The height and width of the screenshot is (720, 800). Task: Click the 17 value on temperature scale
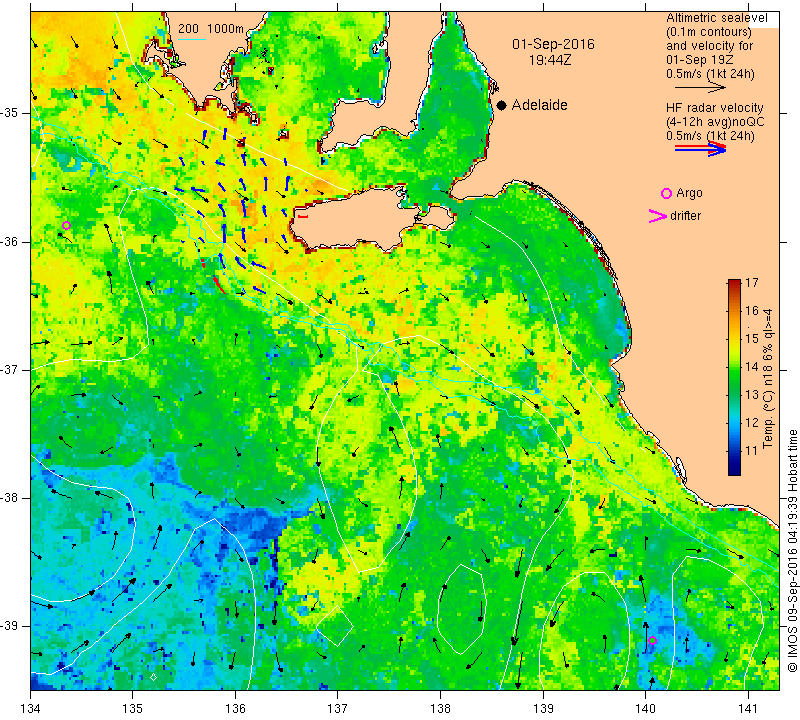coord(752,283)
